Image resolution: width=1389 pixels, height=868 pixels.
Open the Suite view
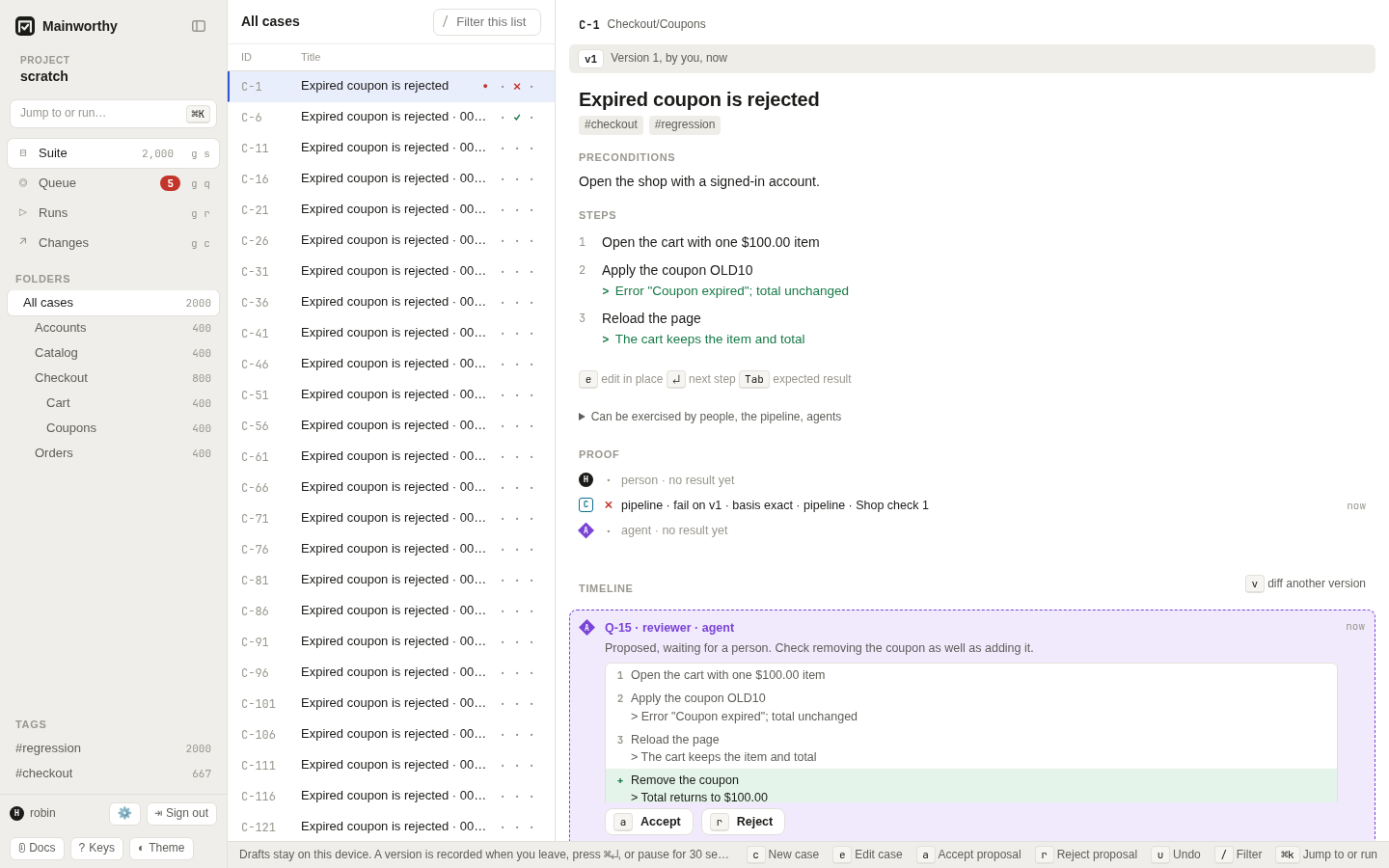pyautogui.click(x=114, y=153)
